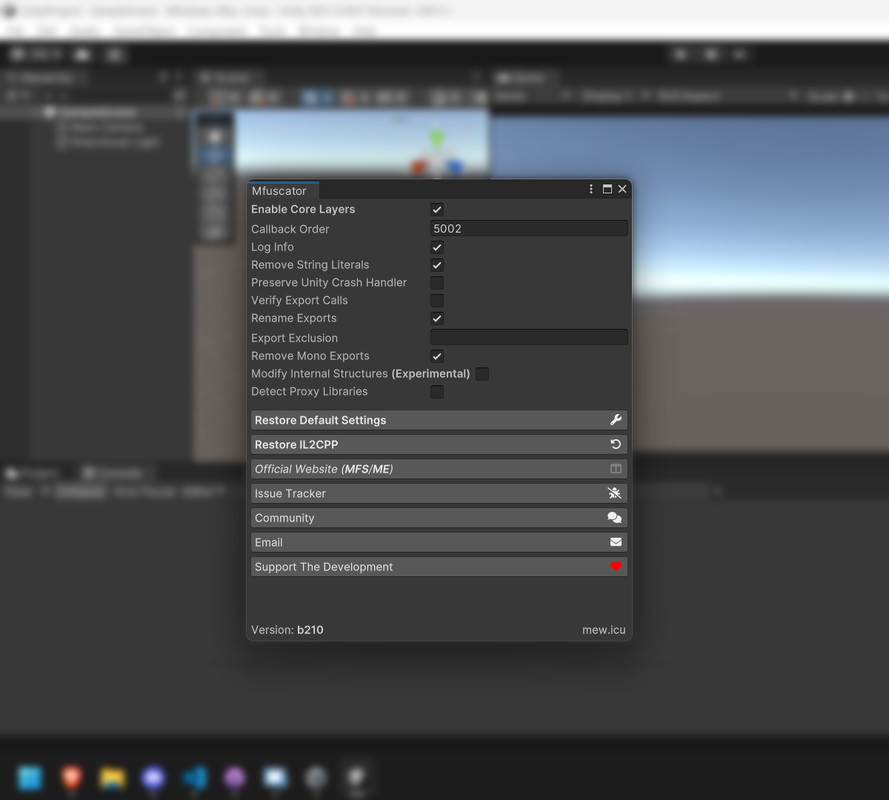Focus the Callback Order field showing 5002
The width and height of the screenshot is (889, 800).
coord(529,228)
